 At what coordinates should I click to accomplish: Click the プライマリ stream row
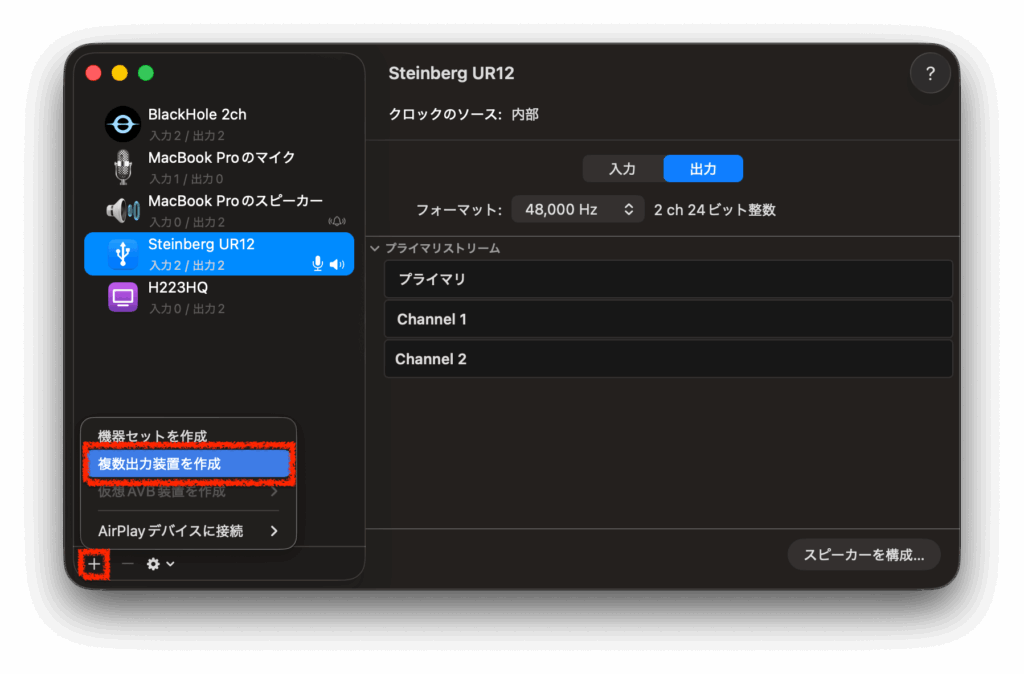pyautogui.click(x=668, y=280)
